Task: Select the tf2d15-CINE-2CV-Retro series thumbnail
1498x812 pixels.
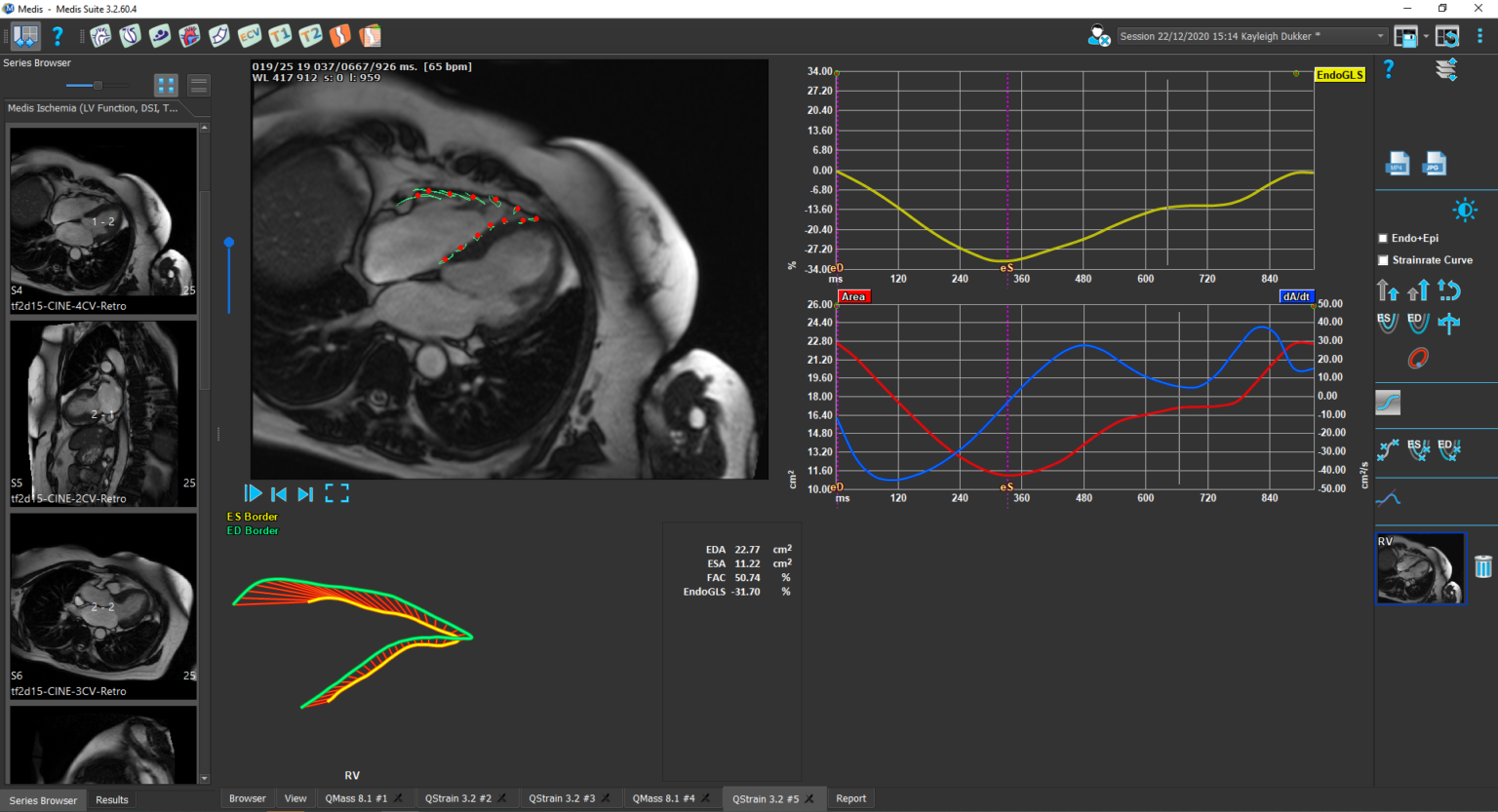Action: (x=102, y=411)
